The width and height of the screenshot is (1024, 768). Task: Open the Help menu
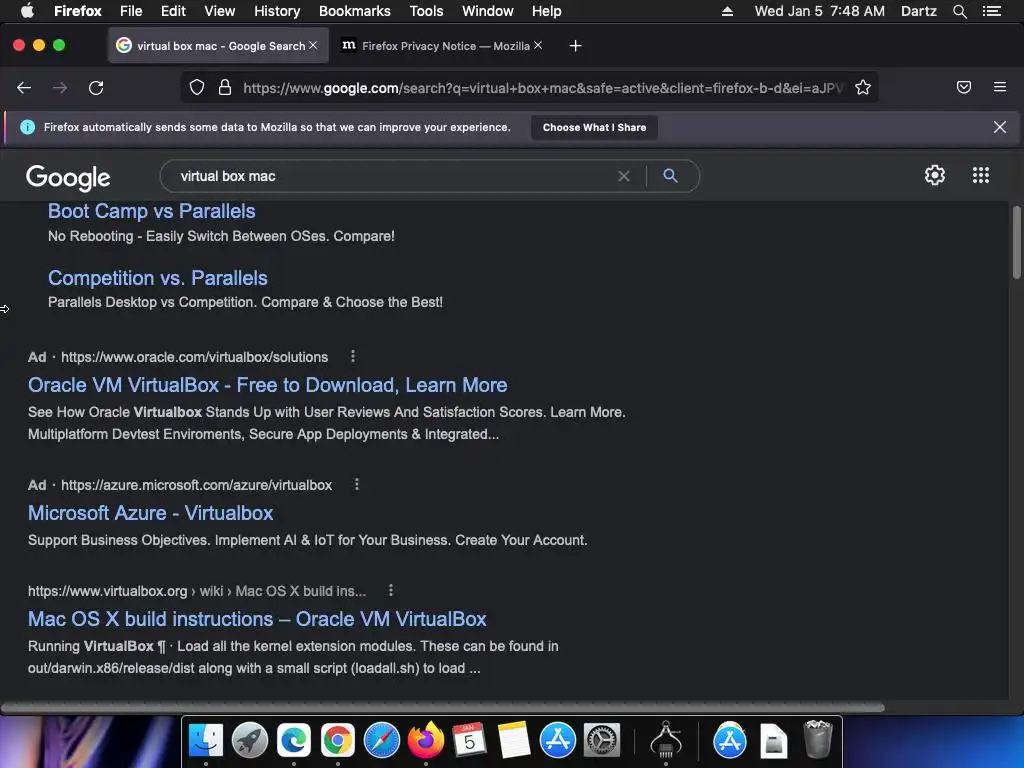pos(547,11)
